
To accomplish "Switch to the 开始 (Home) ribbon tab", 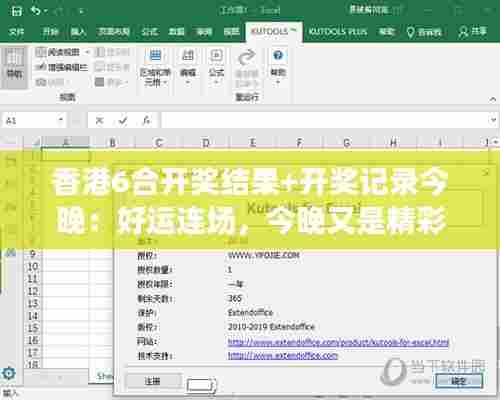I will [51, 32].
